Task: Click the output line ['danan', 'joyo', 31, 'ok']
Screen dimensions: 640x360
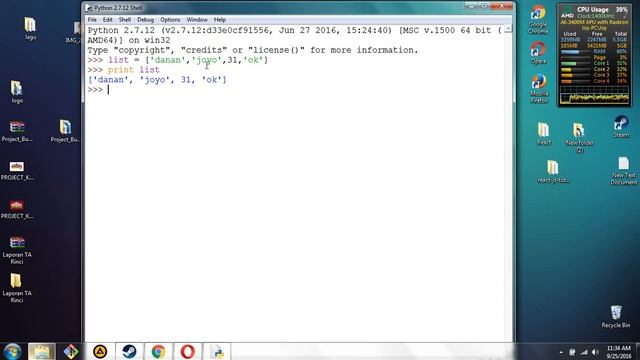Action: click(157, 80)
